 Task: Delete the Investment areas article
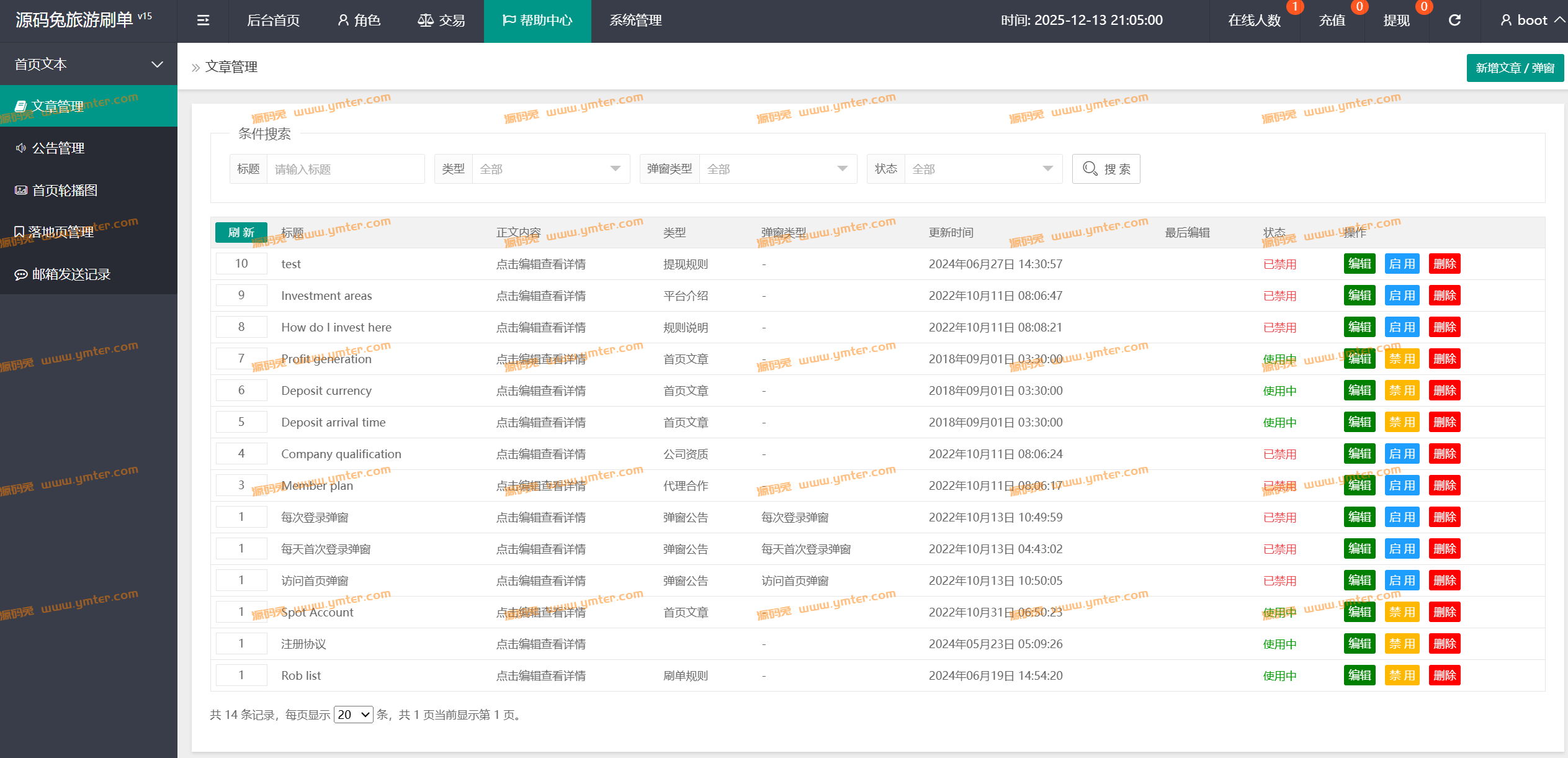(x=1444, y=296)
